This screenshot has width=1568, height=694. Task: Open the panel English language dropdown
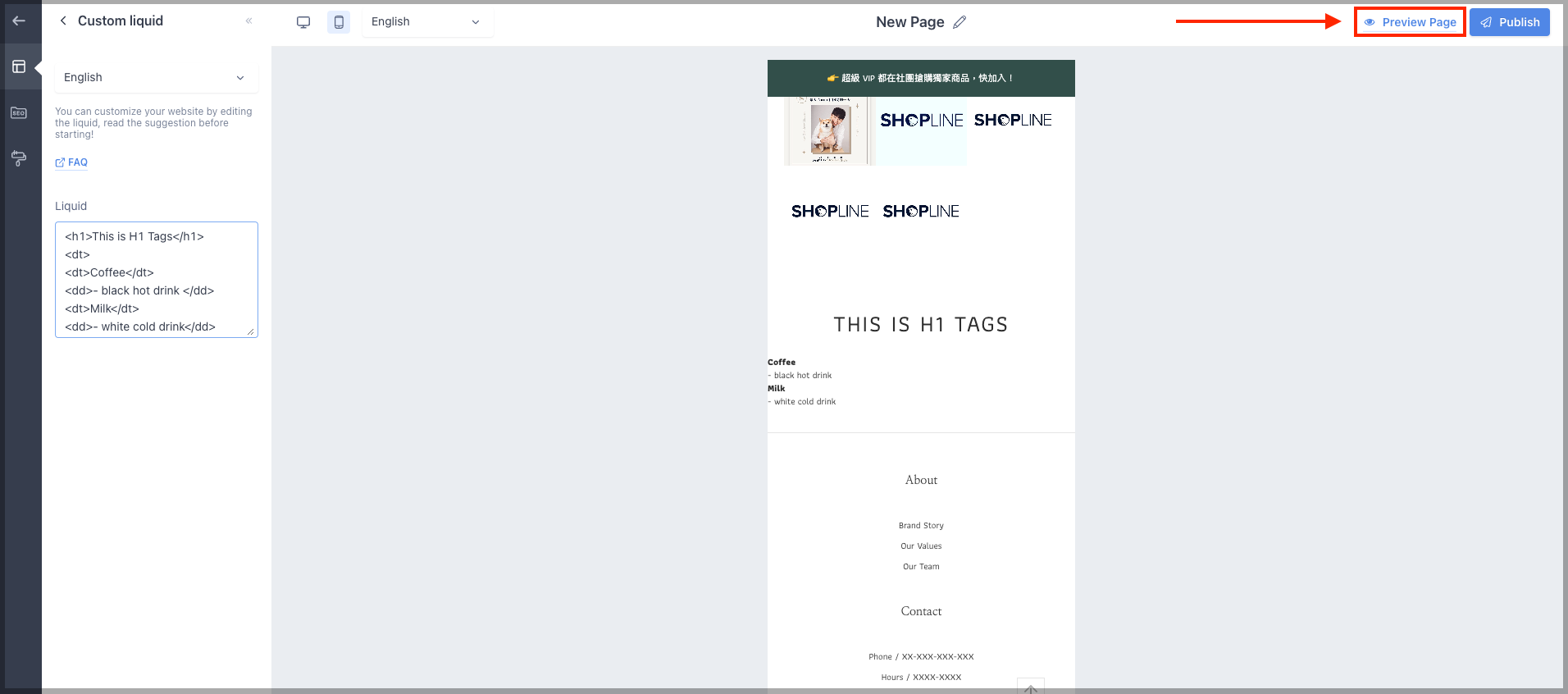pos(157,77)
